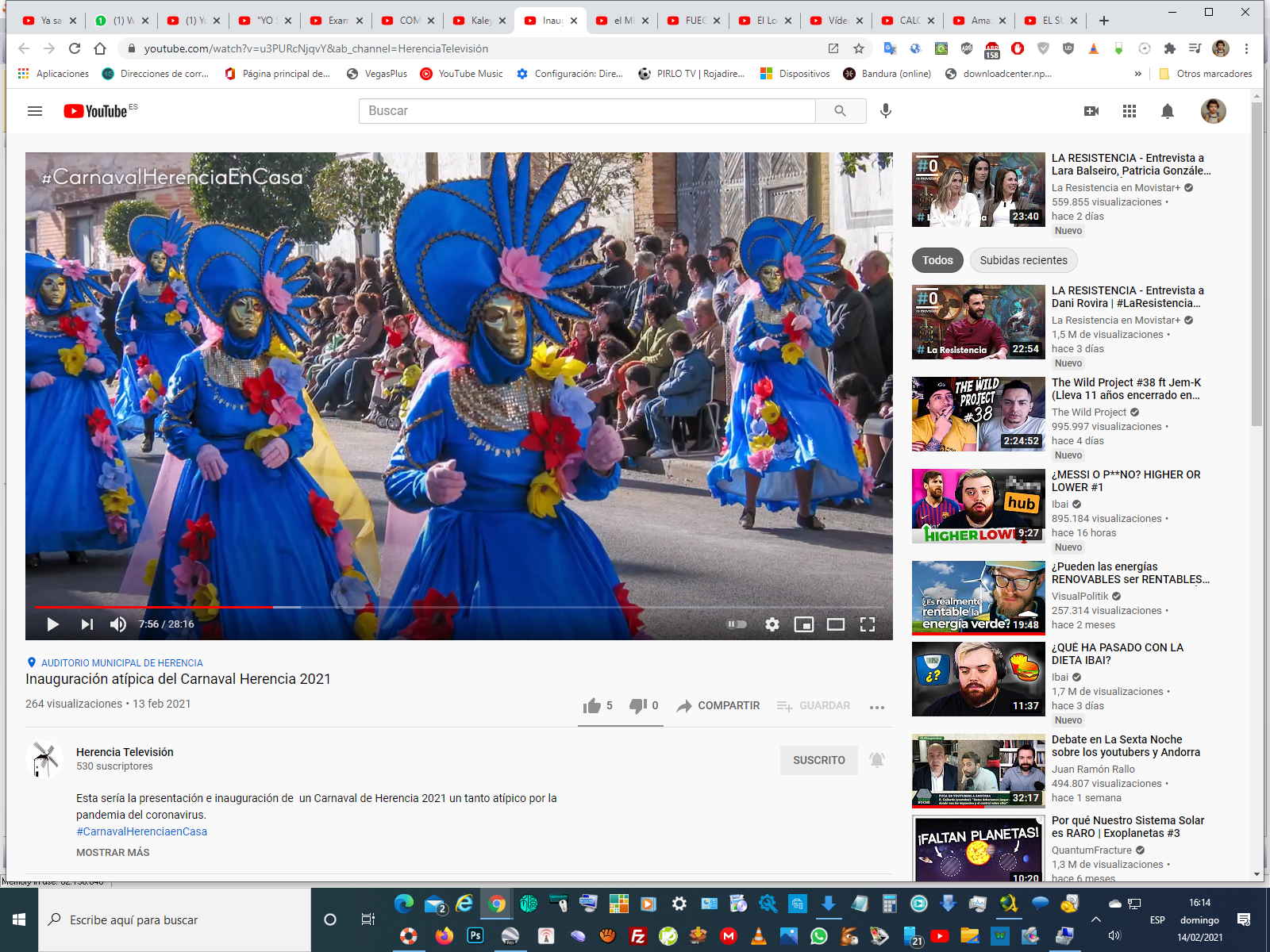This screenshot has width=1270, height=952.
Task: Enable miniplayer mode in video player
Action: [x=804, y=624]
